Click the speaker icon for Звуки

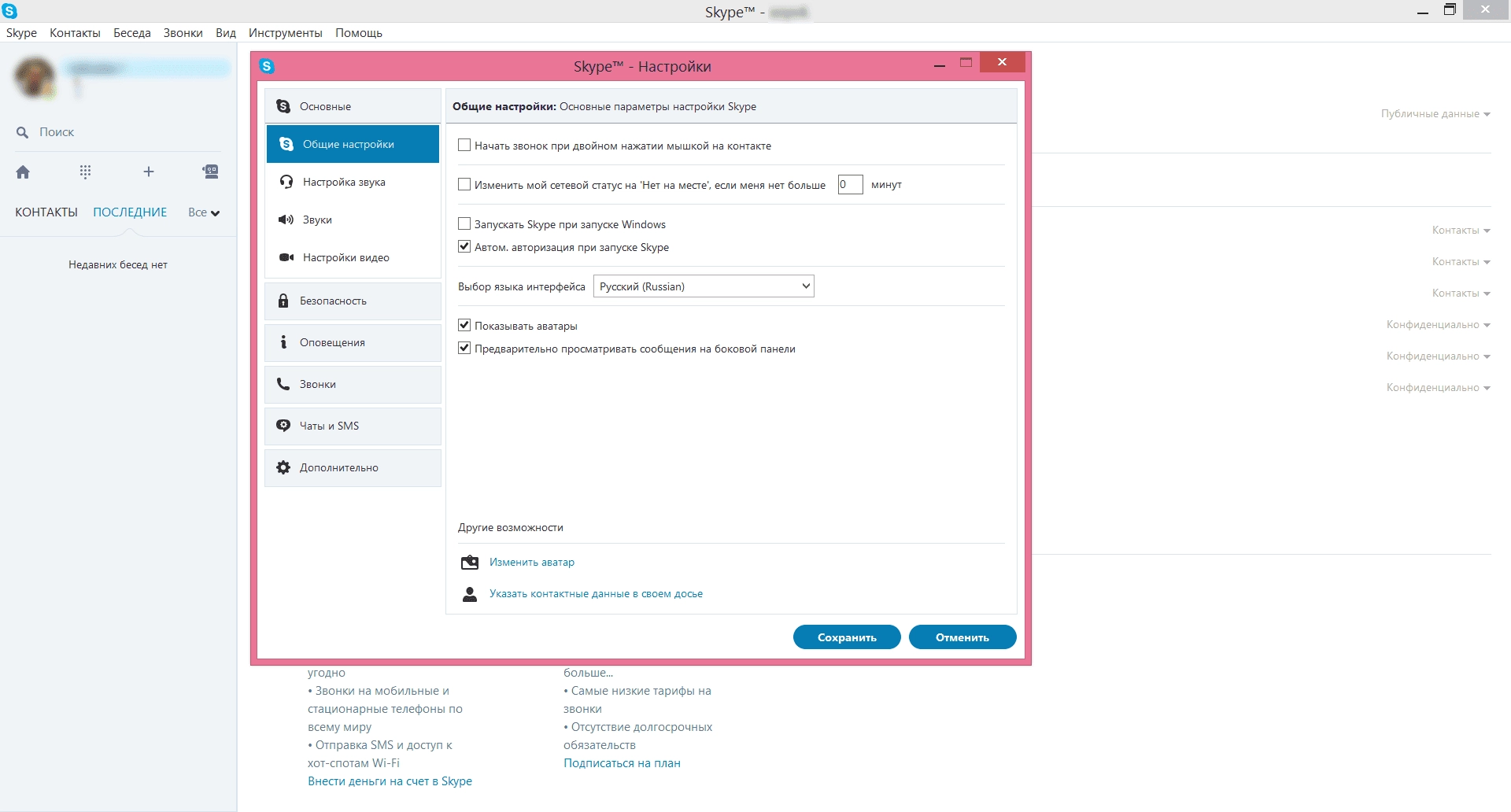pos(286,220)
